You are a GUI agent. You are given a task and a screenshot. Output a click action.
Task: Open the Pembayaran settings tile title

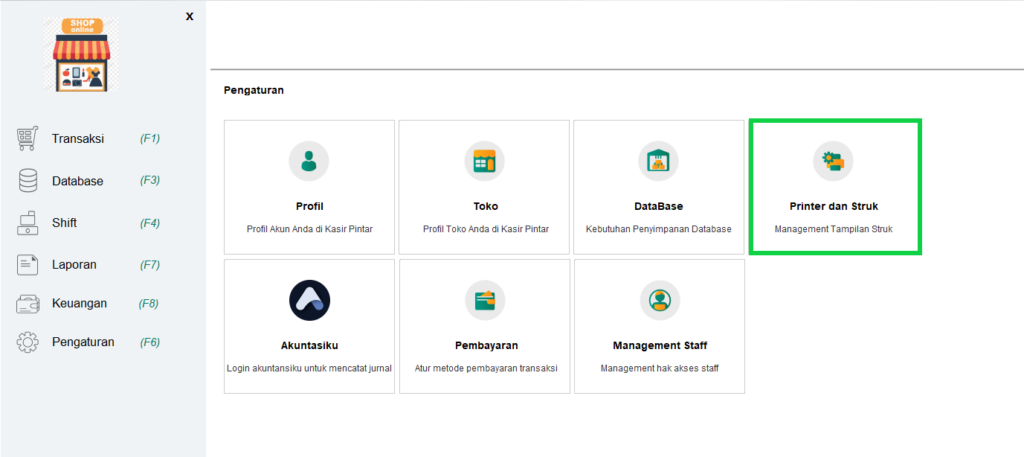click(x=484, y=346)
